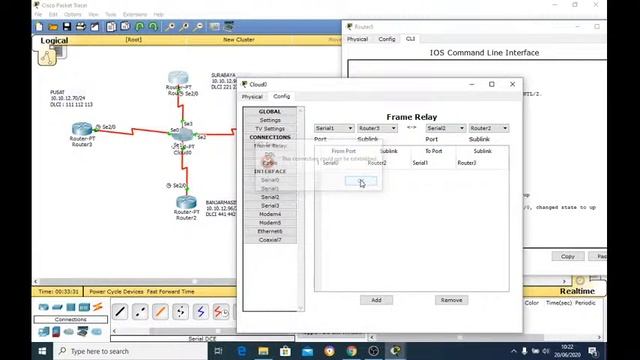Open Serial2 interface in Cloud0 sidebar

tap(270, 197)
